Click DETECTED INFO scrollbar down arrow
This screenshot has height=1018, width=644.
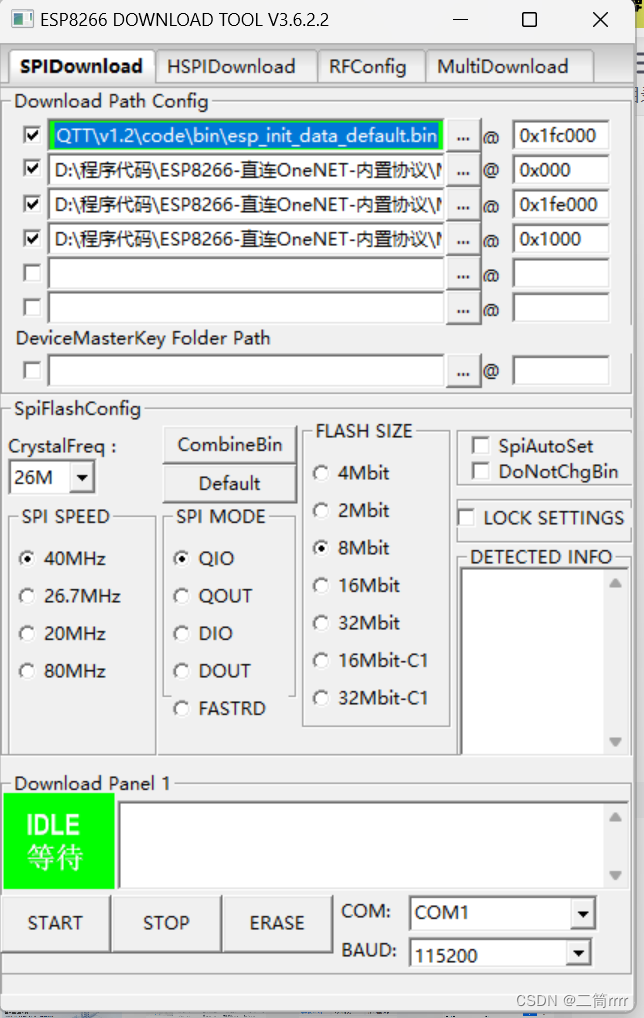tap(615, 742)
